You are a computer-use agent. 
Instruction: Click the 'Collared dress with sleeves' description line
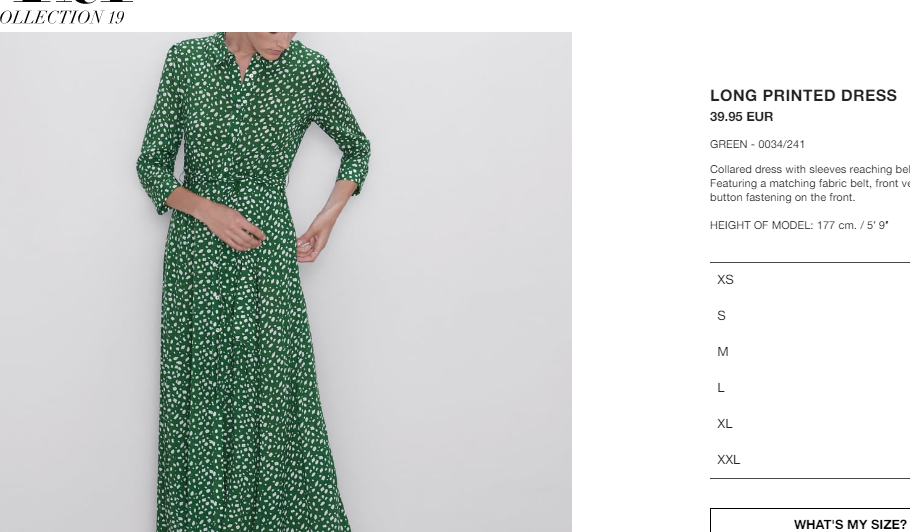810,169
